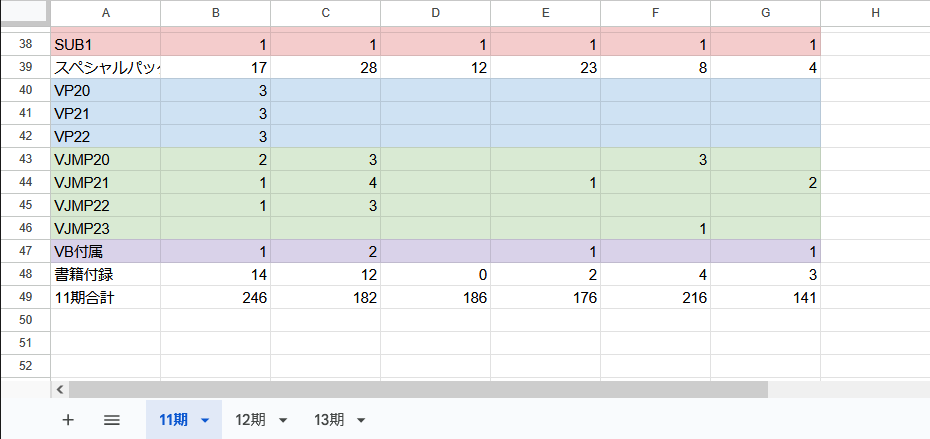This screenshot has height=439, width=930.
Task: Select column H header
Action: tap(875, 13)
